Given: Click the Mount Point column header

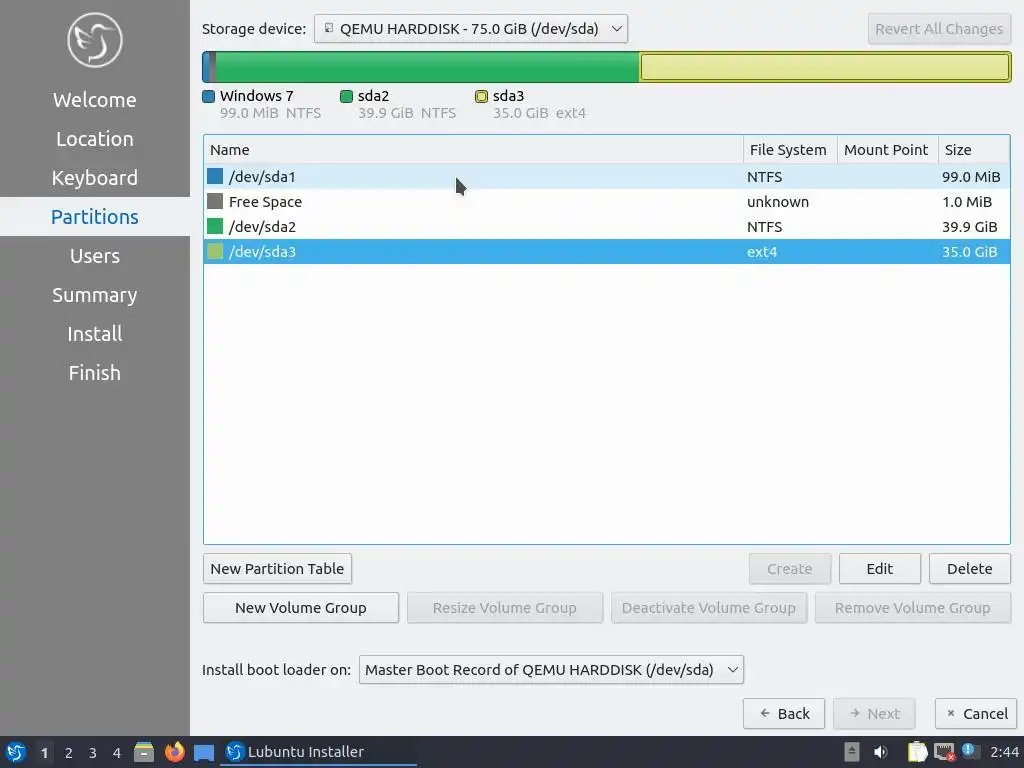Looking at the screenshot, I should tap(887, 150).
